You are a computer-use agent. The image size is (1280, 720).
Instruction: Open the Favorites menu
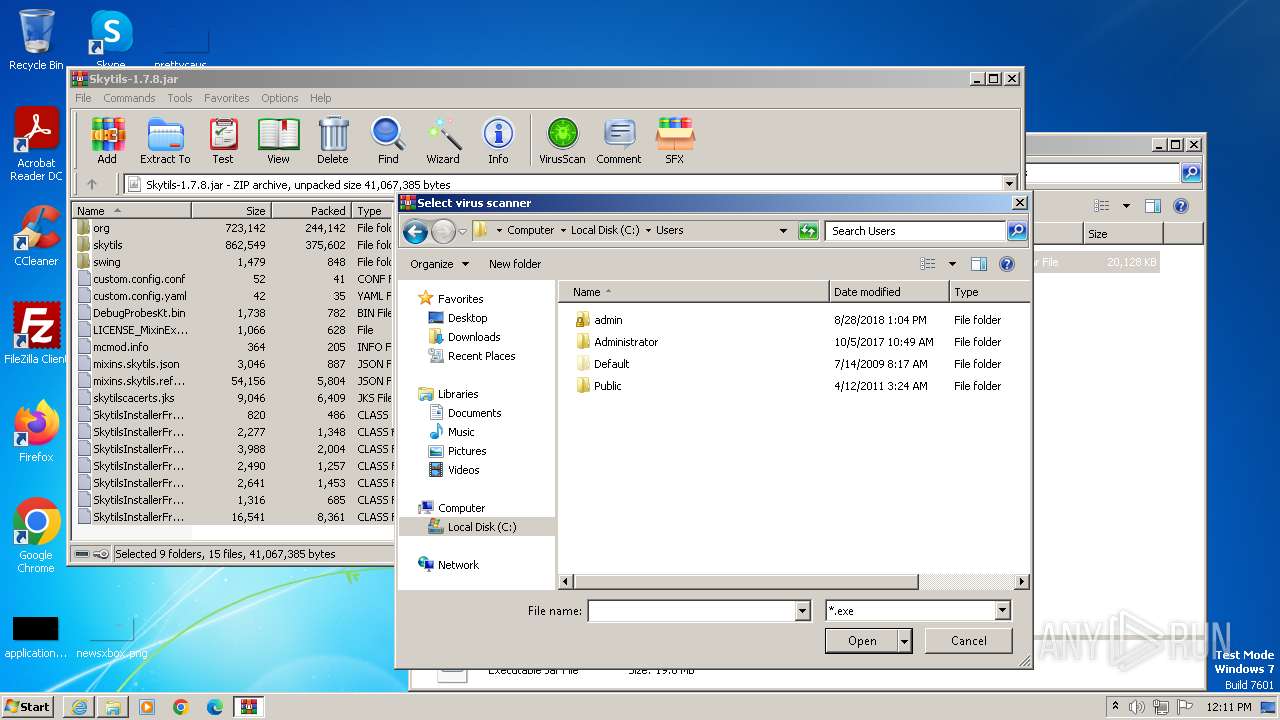pos(227,98)
